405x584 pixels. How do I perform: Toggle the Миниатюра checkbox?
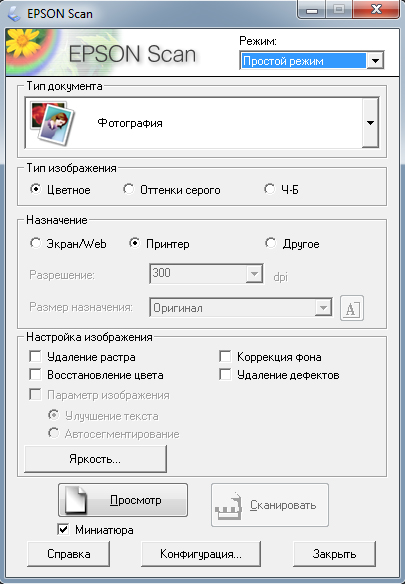click(x=63, y=529)
